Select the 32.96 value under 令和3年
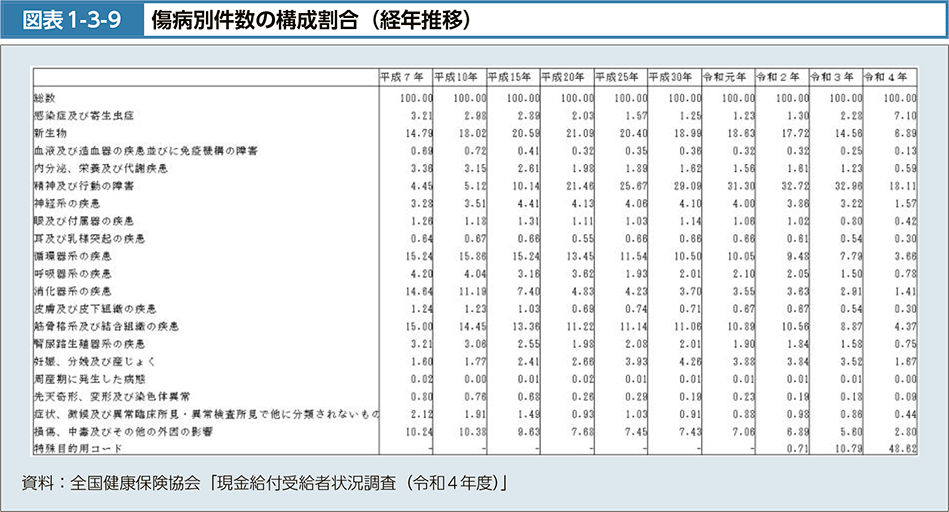 (x=847, y=185)
